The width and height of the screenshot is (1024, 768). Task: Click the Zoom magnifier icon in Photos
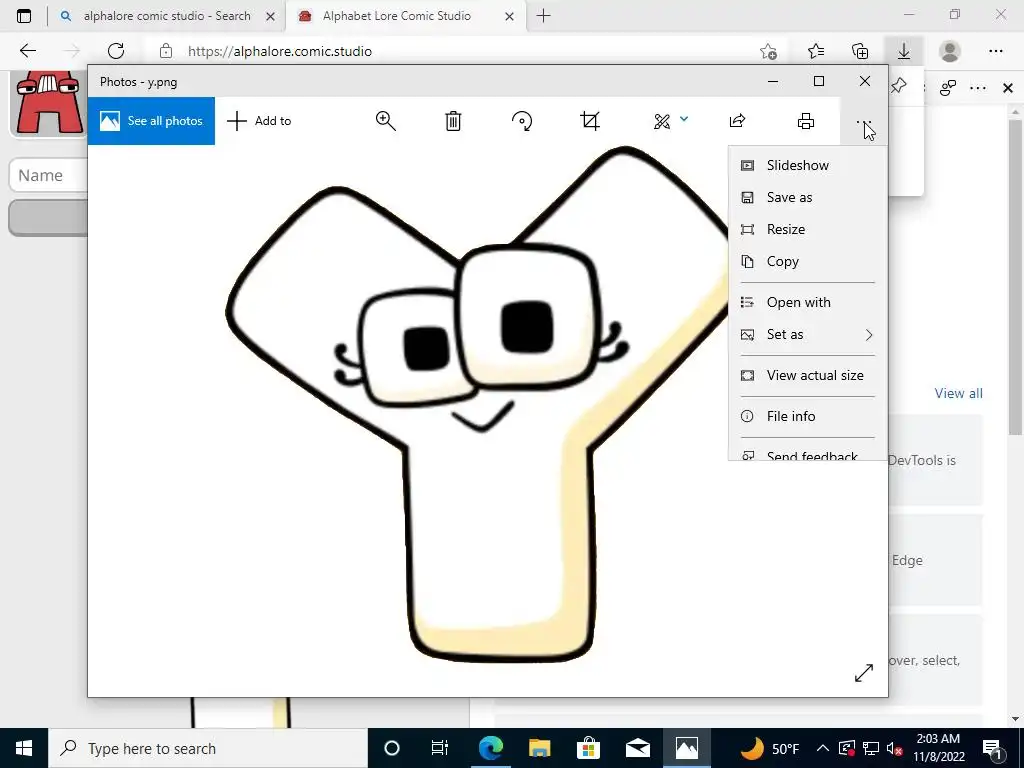click(385, 121)
